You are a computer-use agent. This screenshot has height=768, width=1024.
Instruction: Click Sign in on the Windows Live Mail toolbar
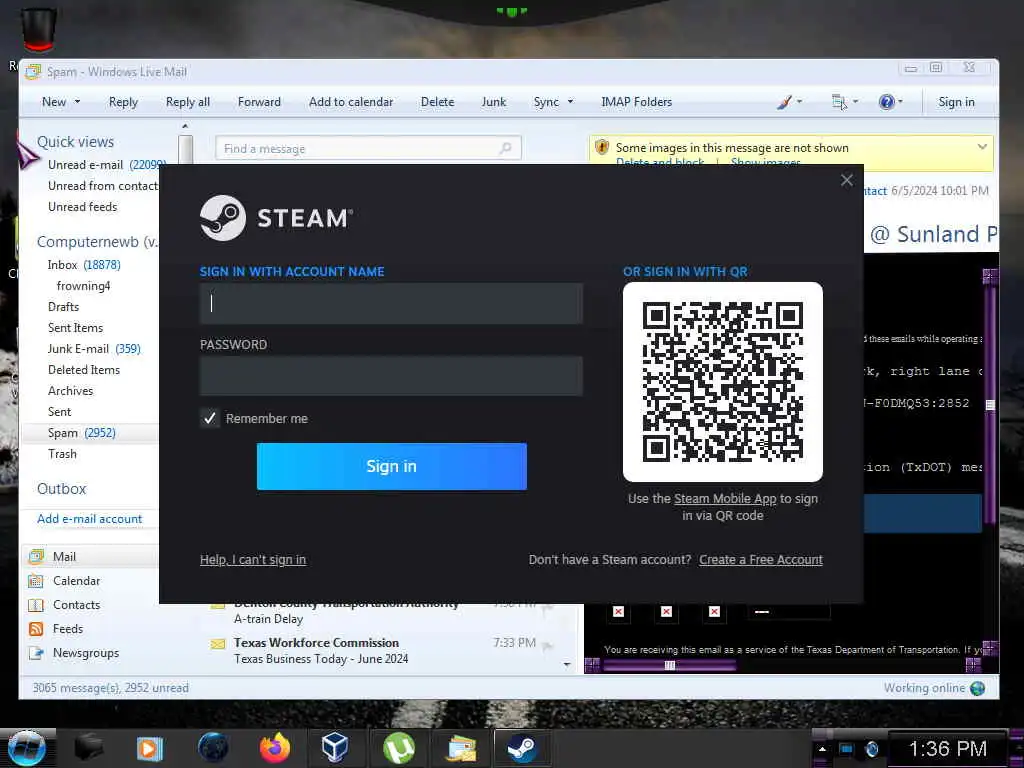point(956,102)
